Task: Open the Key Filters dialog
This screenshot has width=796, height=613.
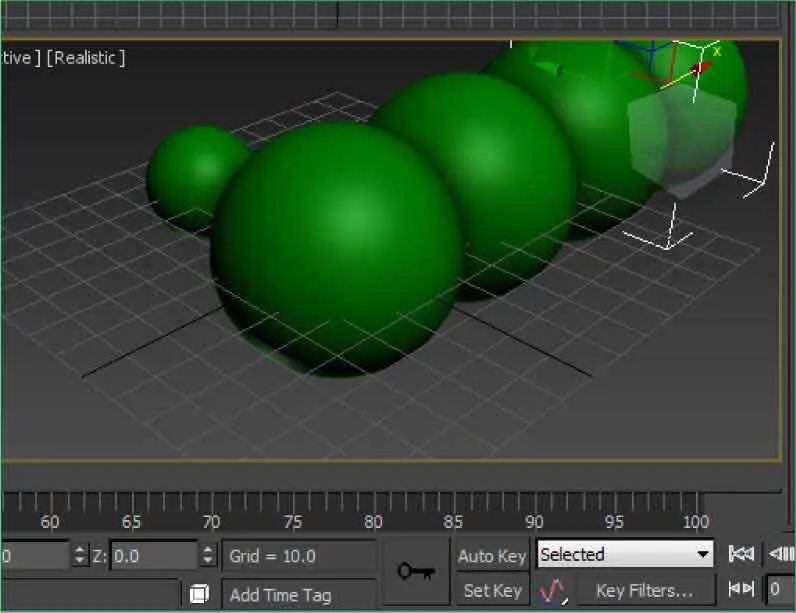Action: point(644,590)
